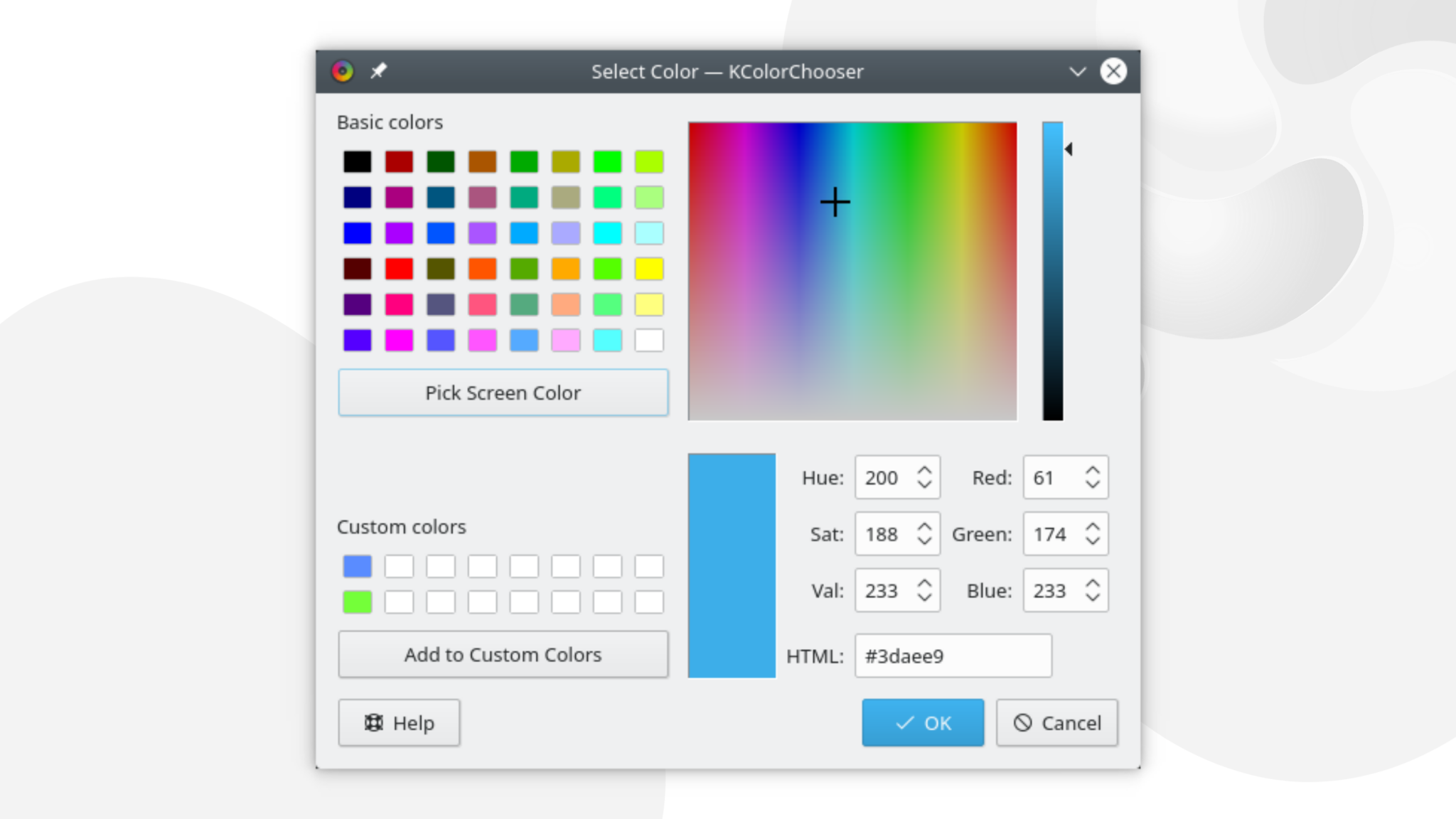This screenshot has width=1456, height=819.
Task: Select the pure red basic color swatch
Action: (399, 269)
